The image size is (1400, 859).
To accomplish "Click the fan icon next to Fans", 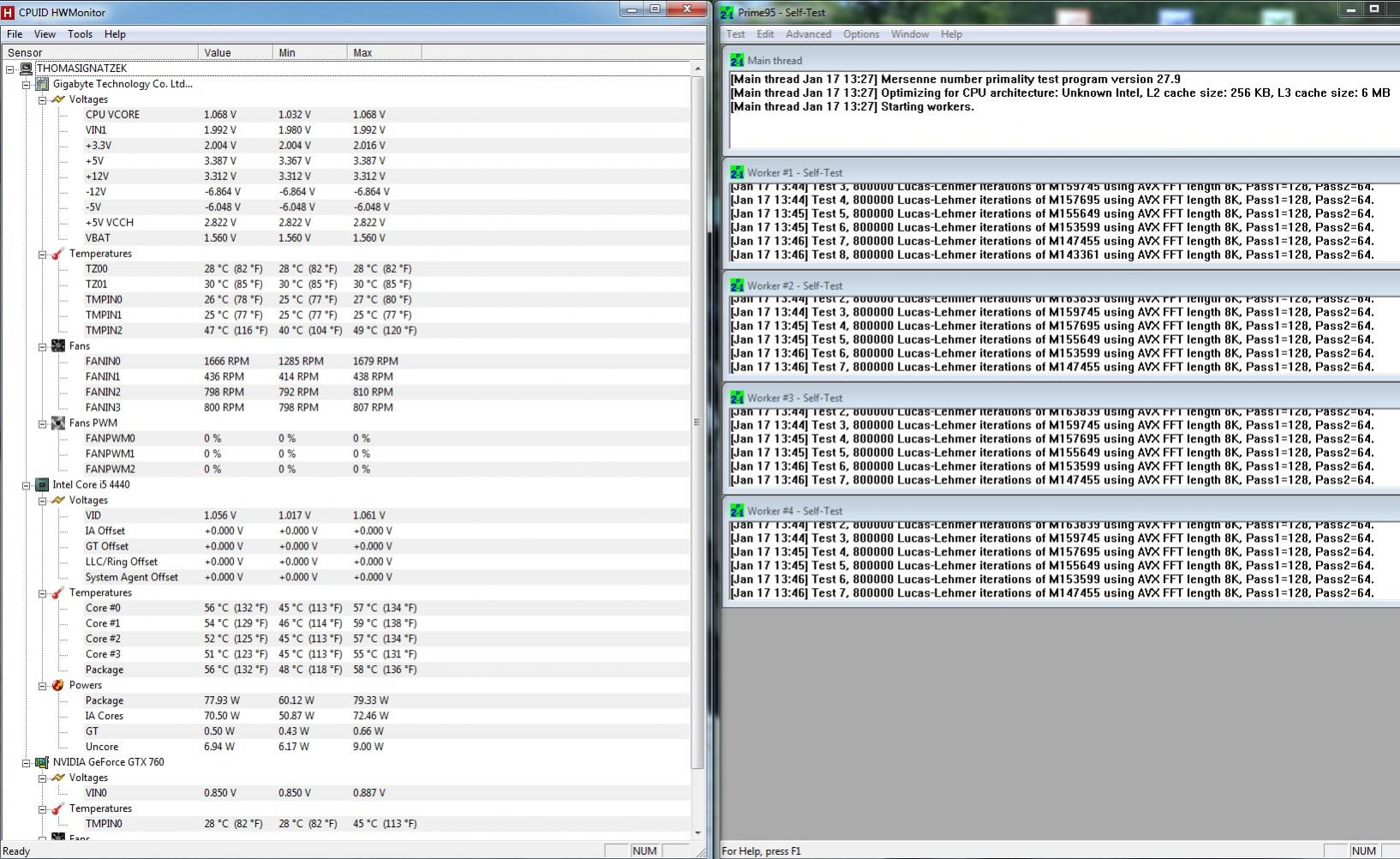I will (57, 346).
